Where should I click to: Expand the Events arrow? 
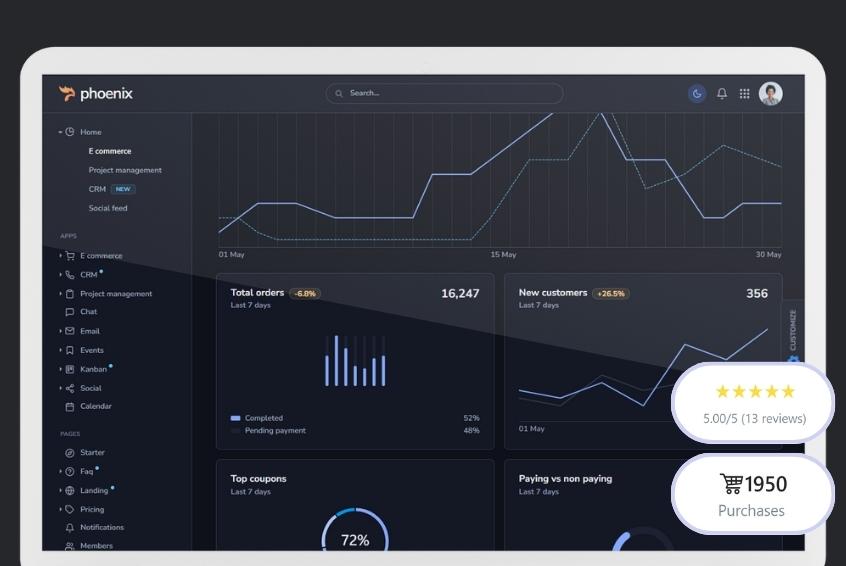pos(60,350)
